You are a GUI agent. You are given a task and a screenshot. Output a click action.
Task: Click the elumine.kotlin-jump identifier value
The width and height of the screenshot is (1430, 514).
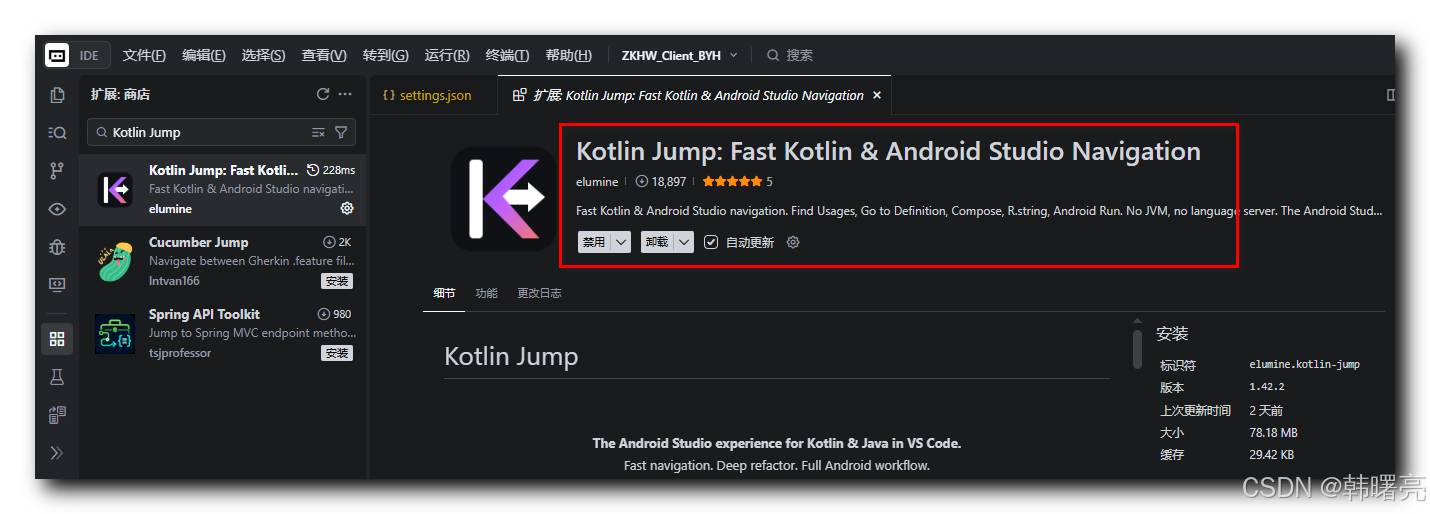click(1304, 365)
